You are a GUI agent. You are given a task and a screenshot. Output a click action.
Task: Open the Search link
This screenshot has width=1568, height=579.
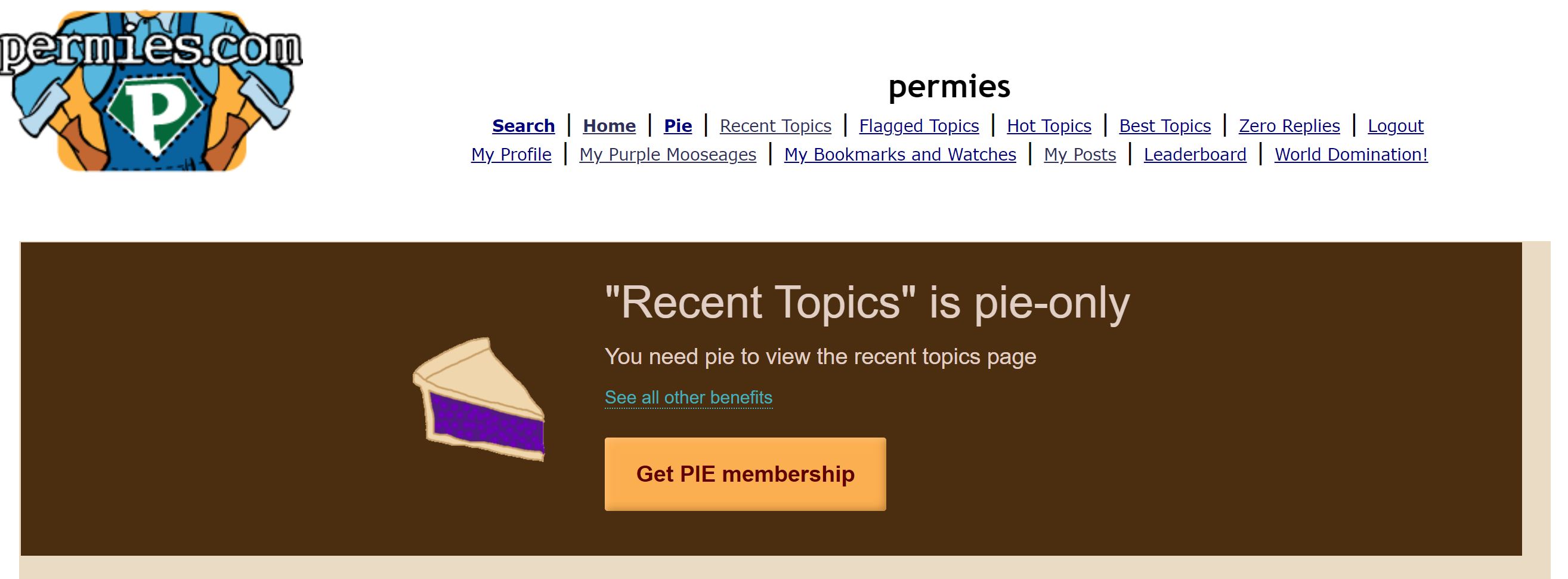524,126
